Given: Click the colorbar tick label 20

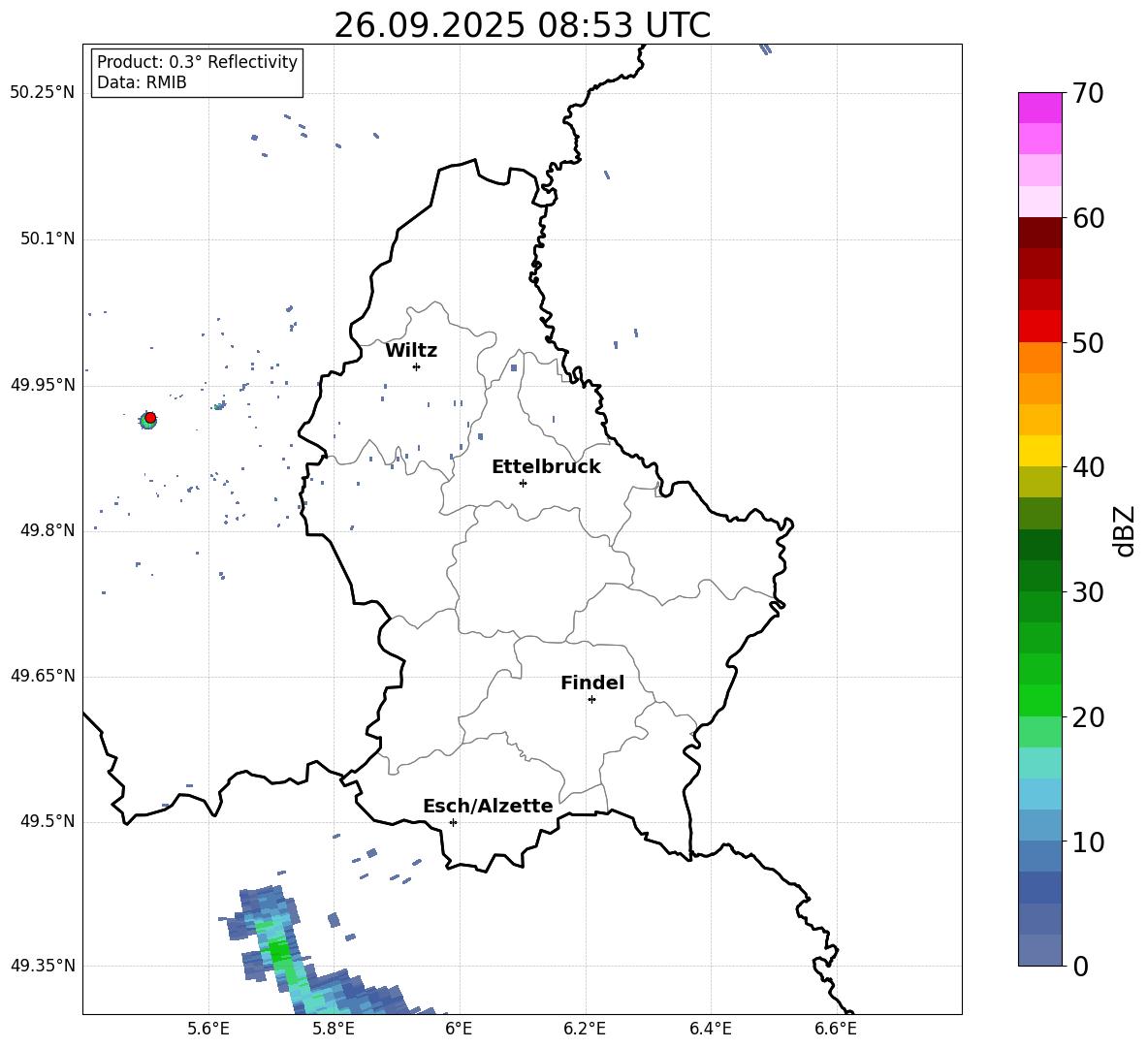Looking at the screenshot, I should click(1088, 717).
